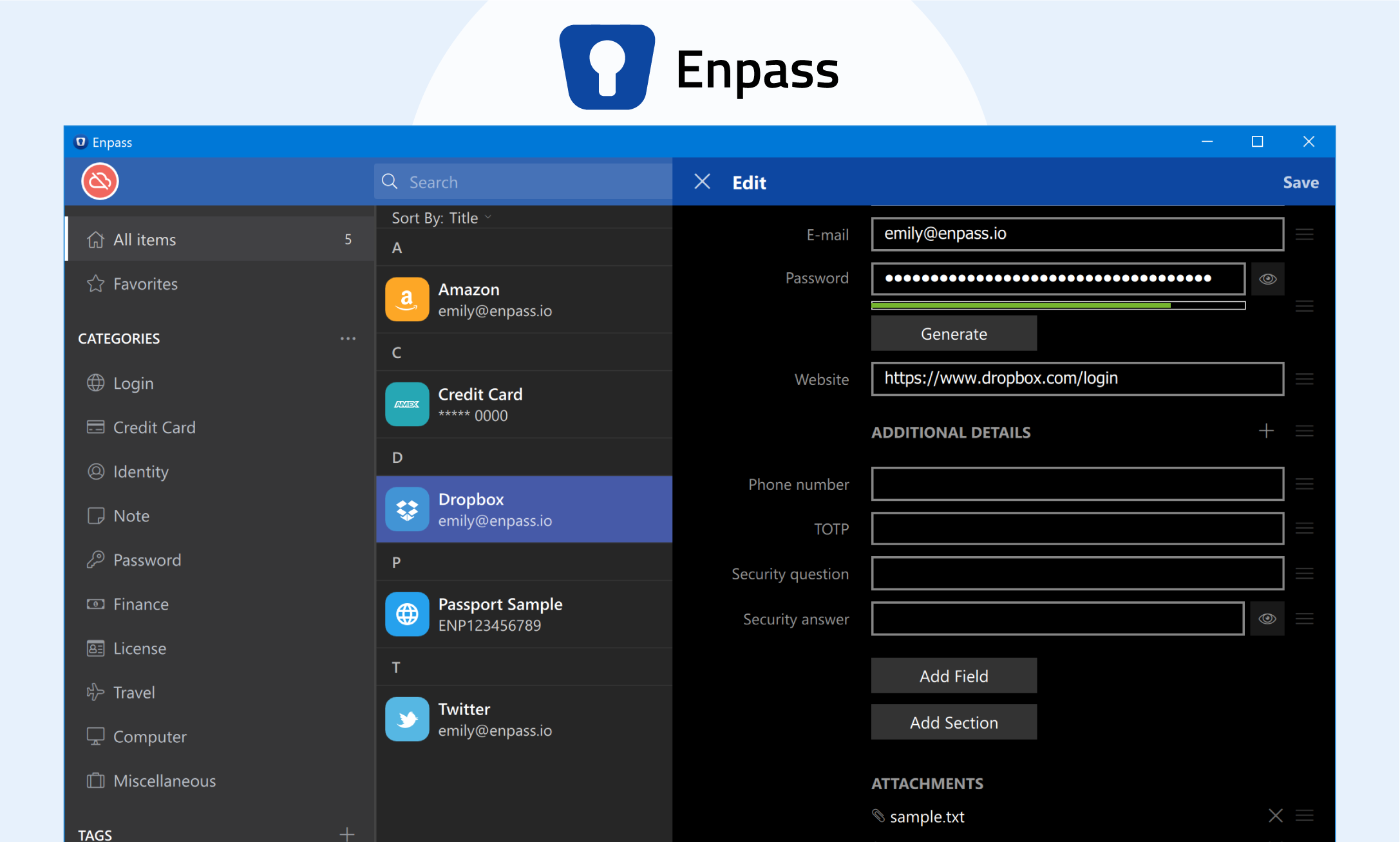Click the Enpass title bar logo icon
The image size is (1400, 842).
(80, 142)
